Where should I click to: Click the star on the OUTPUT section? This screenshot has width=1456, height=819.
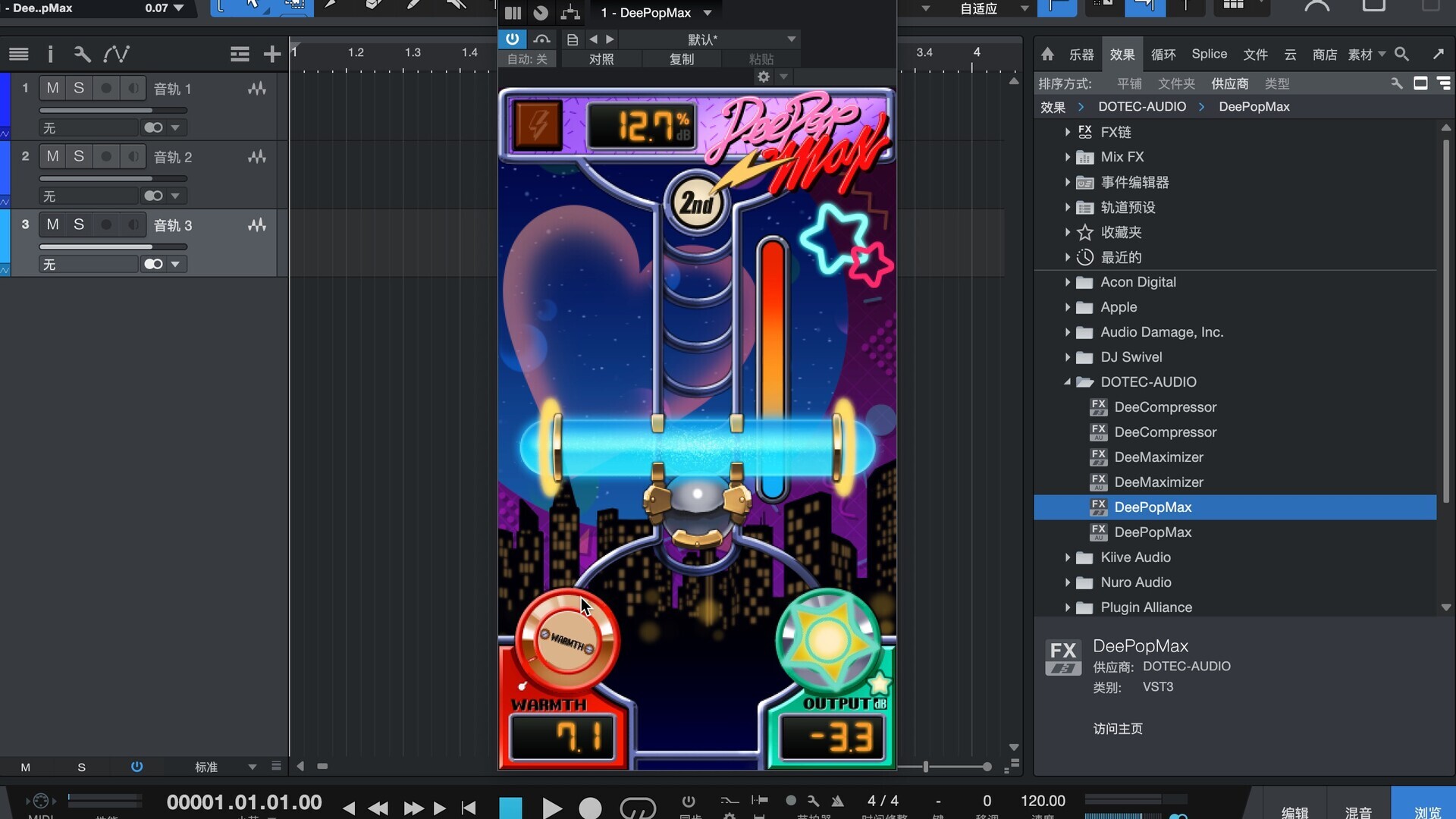pyautogui.click(x=879, y=684)
